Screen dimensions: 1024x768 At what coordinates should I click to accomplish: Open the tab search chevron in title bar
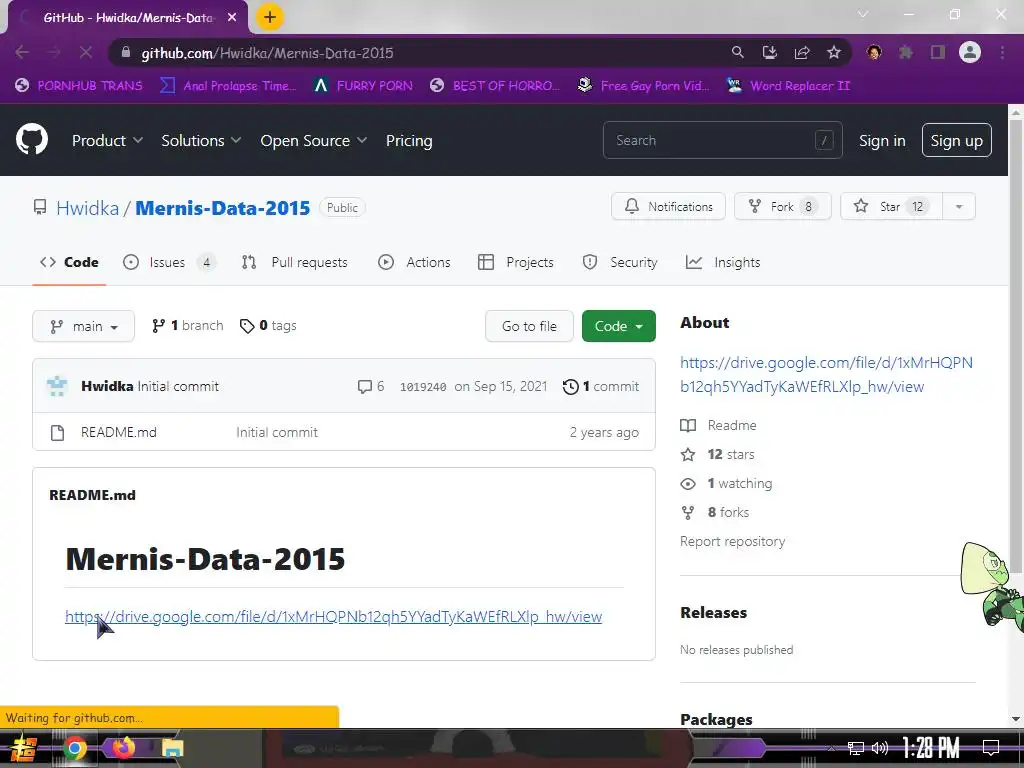863,14
